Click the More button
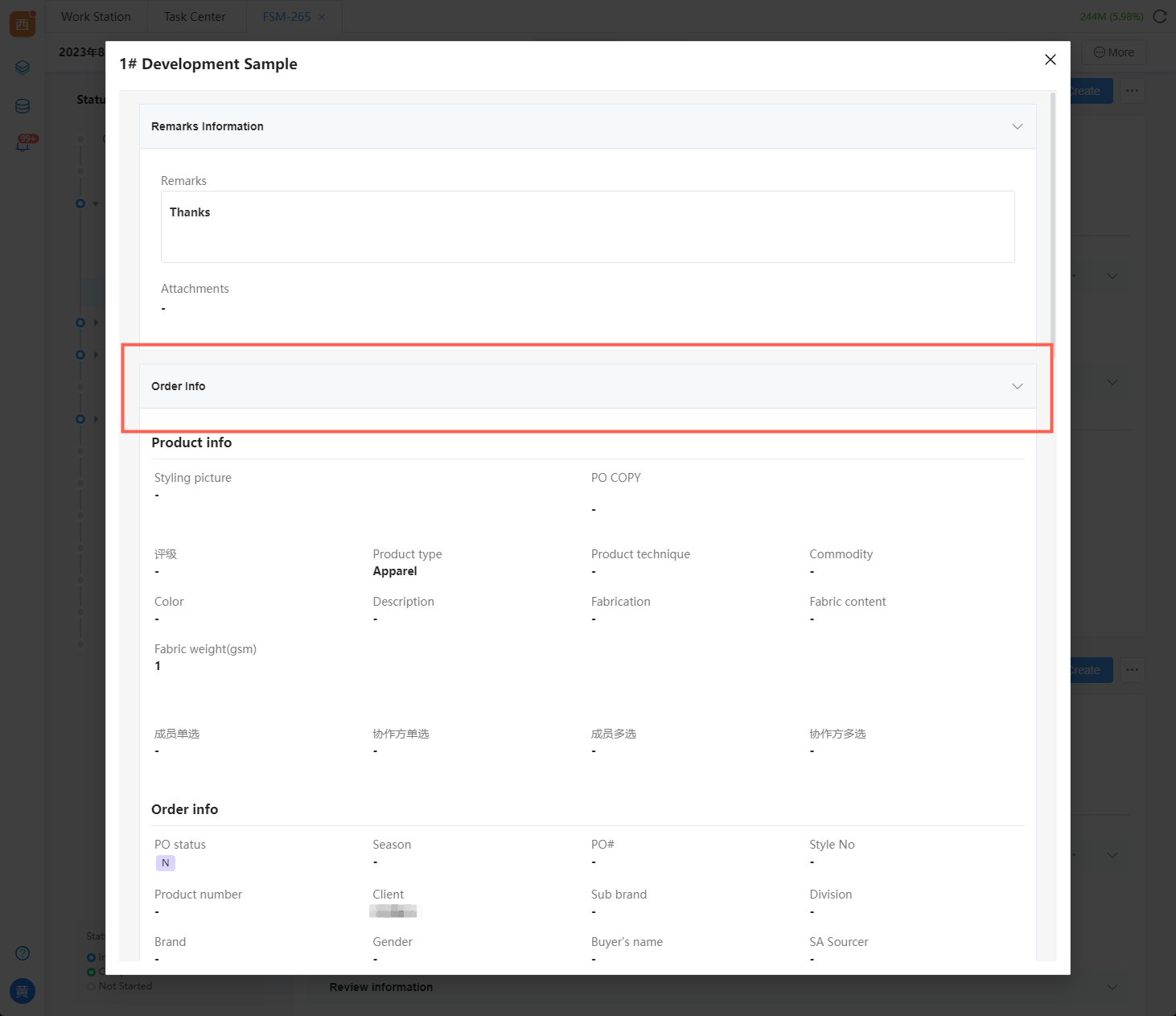Image resolution: width=1176 pixels, height=1016 pixels. (x=1114, y=52)
